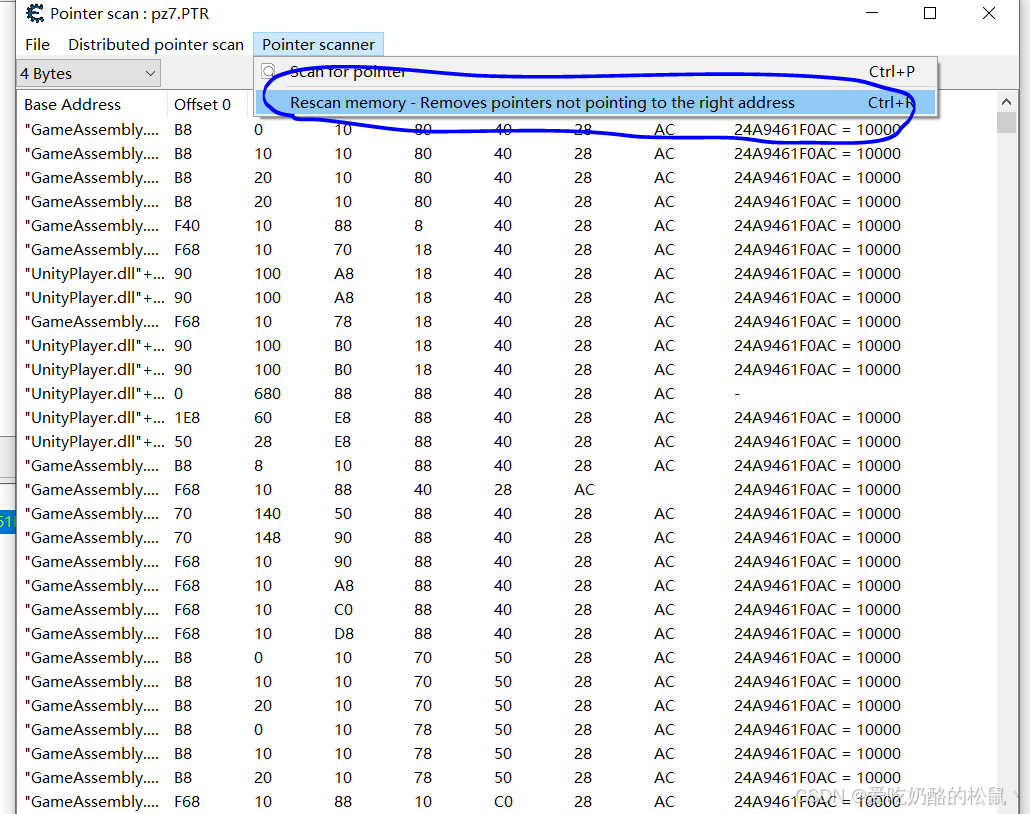Select GameAssembly row with offsets B8, 8, 10, 88
The height and width of the screenshot is (814, 1030).
click(x=506, y=466)
